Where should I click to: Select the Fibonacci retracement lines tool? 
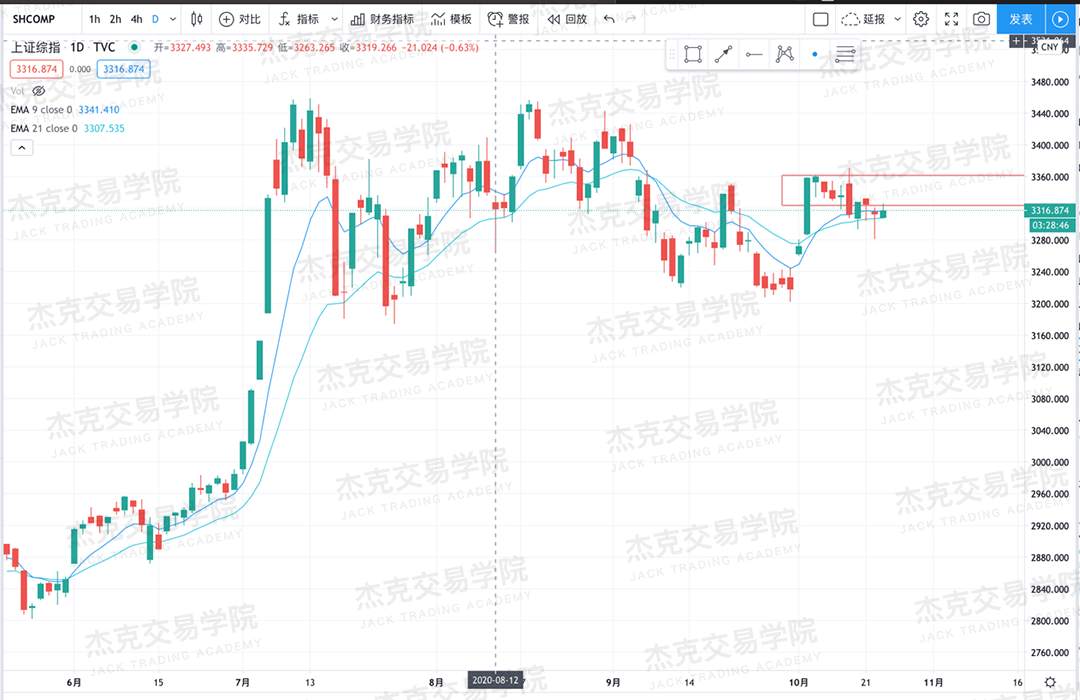pyautogui.click(x=844, y=54)
